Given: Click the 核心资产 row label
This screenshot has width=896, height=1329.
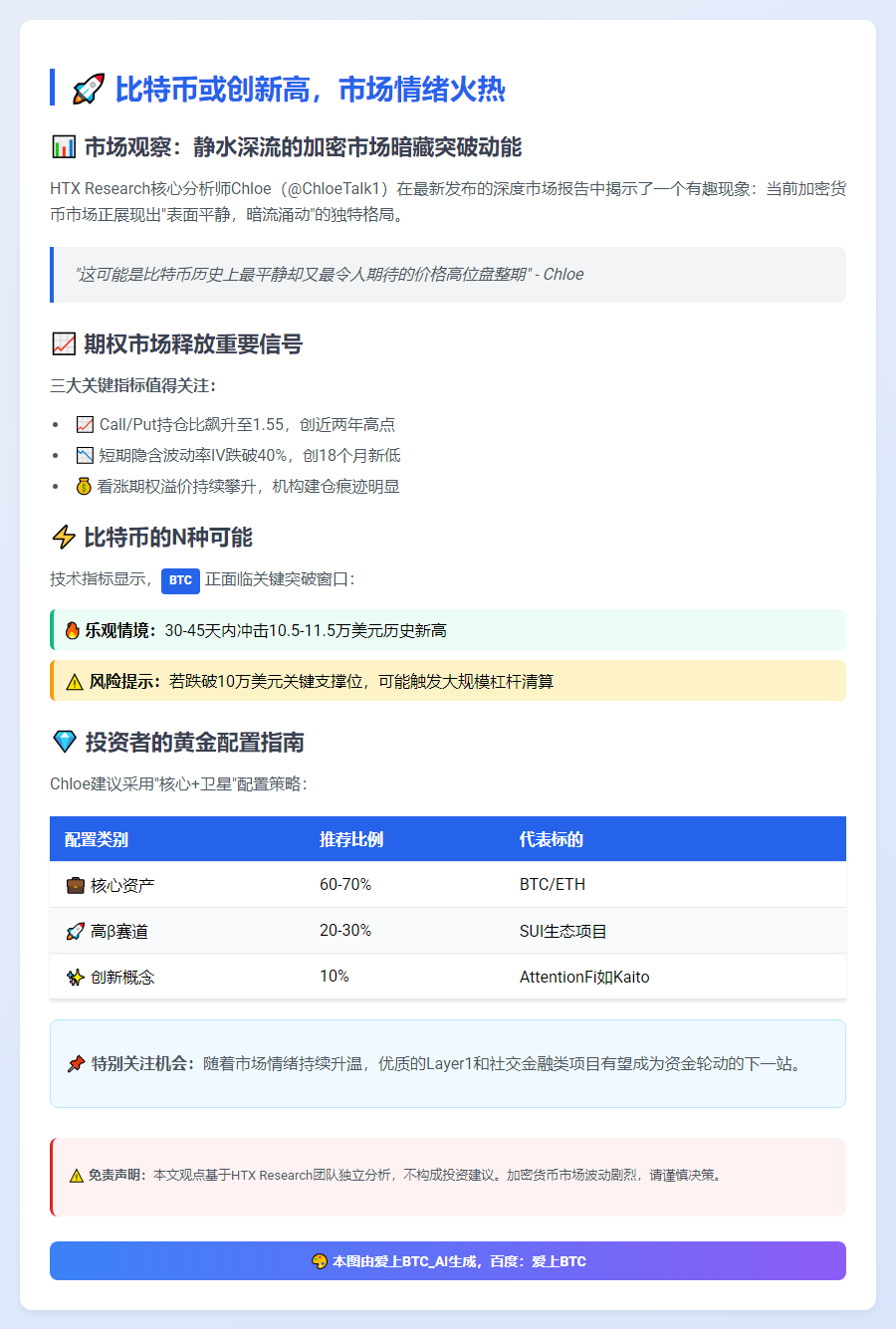Looking at the screenshot, I should [x=122, y=885].
